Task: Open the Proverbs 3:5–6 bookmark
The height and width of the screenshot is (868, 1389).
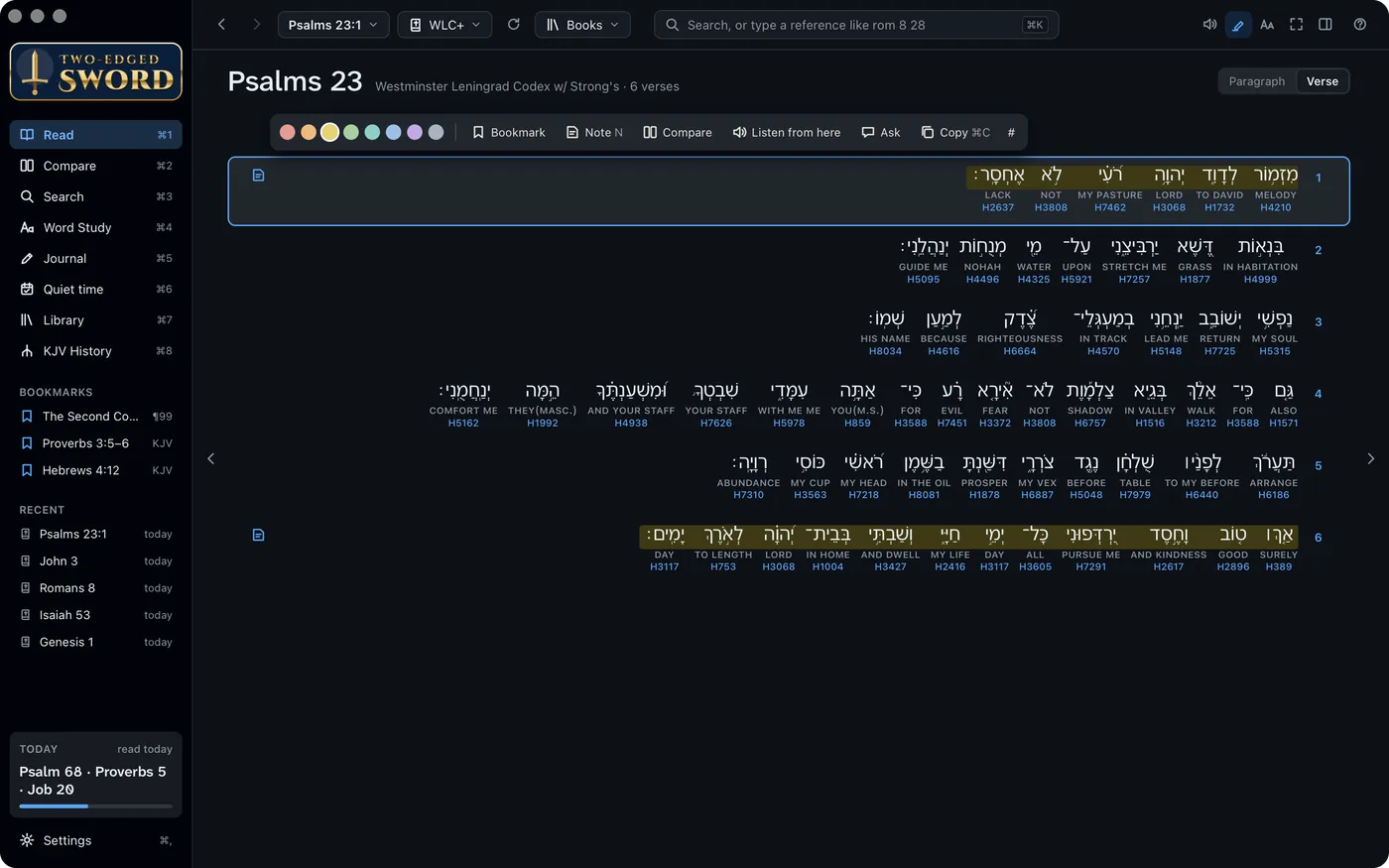Action: pos(96,443)
